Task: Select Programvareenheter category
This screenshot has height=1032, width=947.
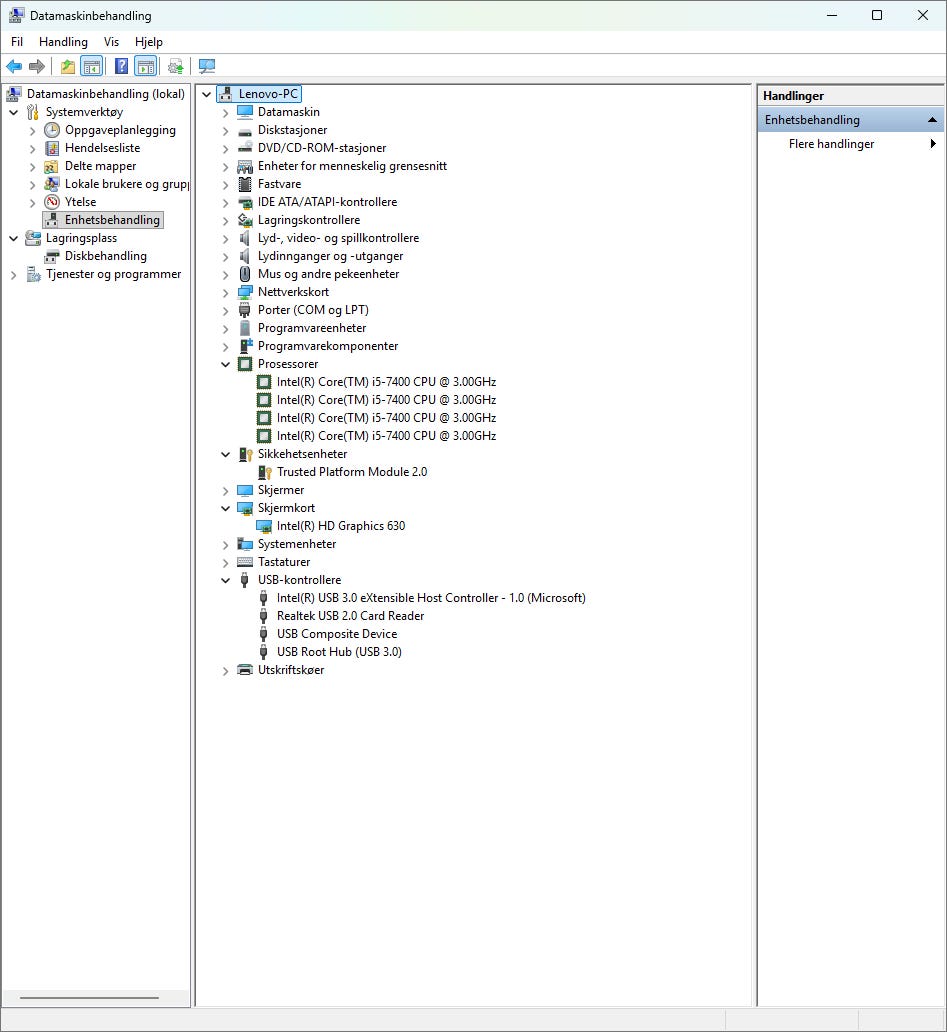Action: 312,328
